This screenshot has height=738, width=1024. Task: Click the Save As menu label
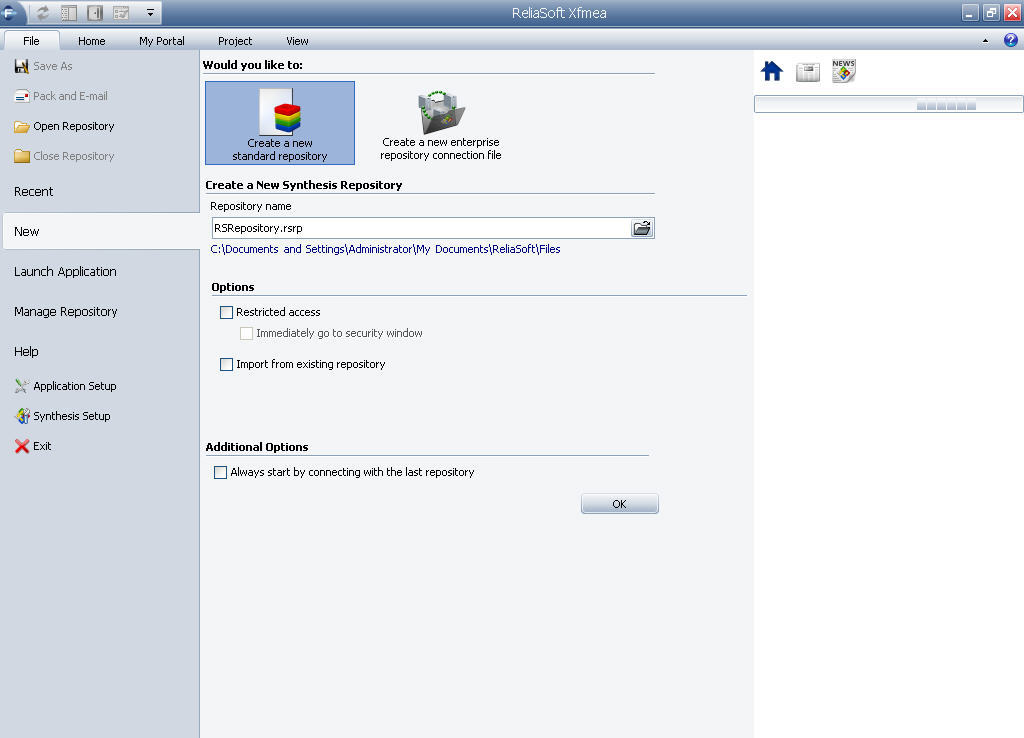point(53,66)
